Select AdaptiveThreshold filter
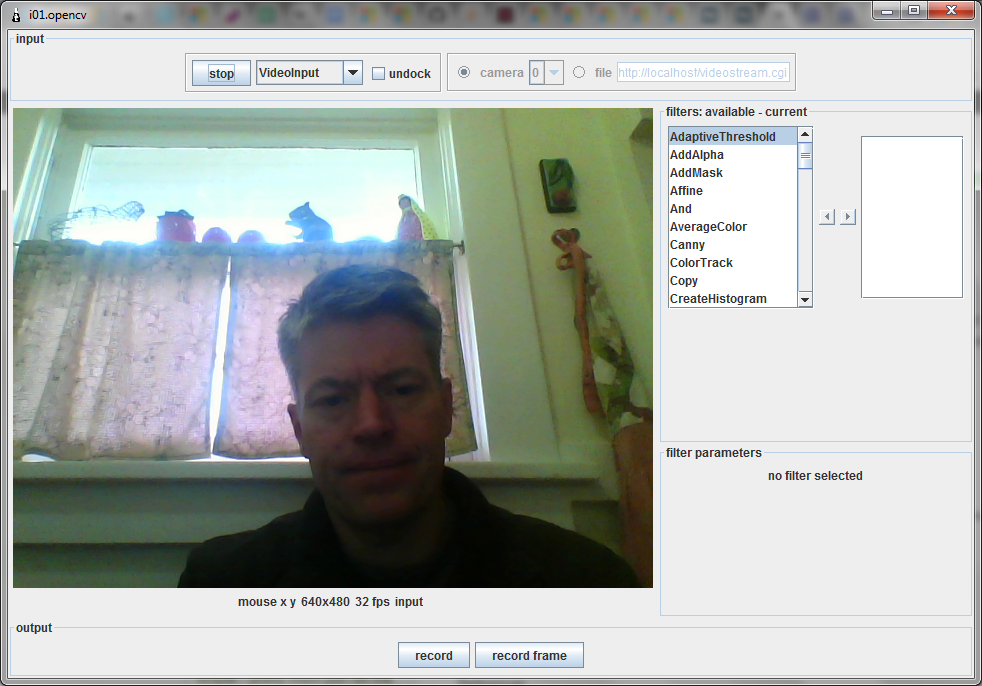This screenshot has height=686, width=982. (x=732, y=137)
